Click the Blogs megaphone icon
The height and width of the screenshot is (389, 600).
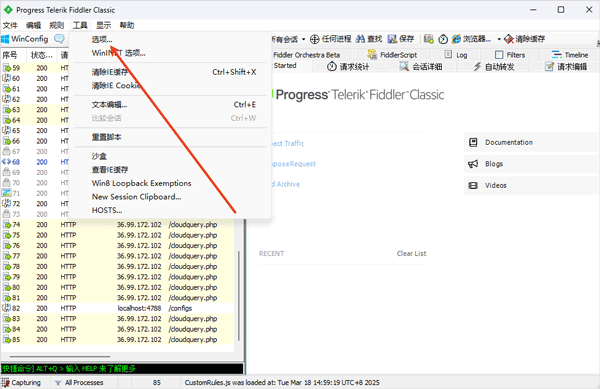473,164
